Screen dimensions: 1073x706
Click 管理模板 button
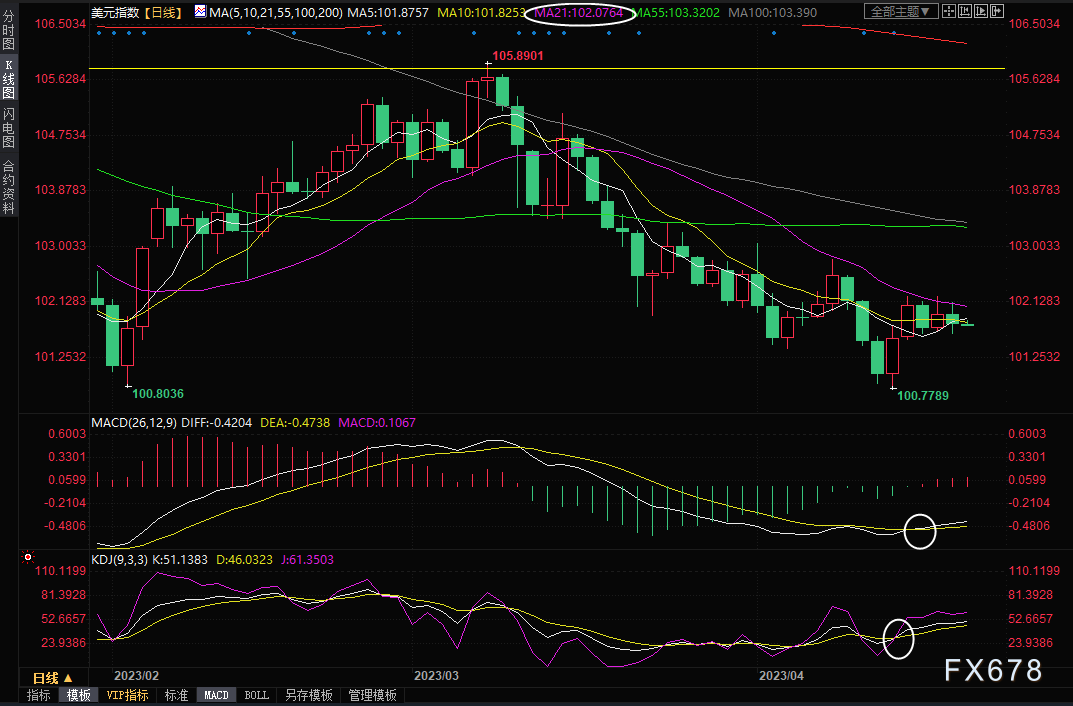372,695
